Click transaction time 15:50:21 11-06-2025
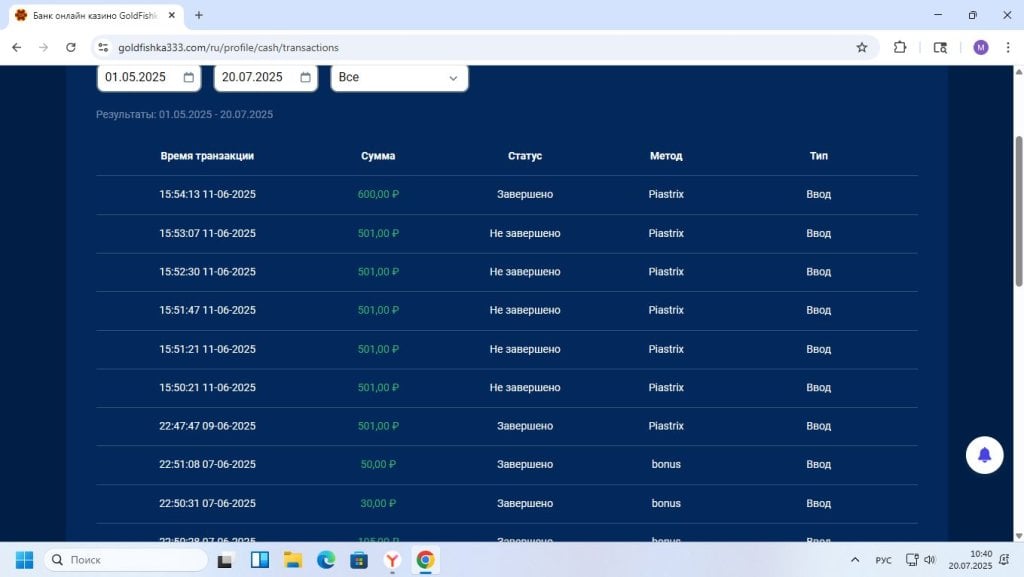Screen dimensions: 1024x577 (x=207, y=387)
